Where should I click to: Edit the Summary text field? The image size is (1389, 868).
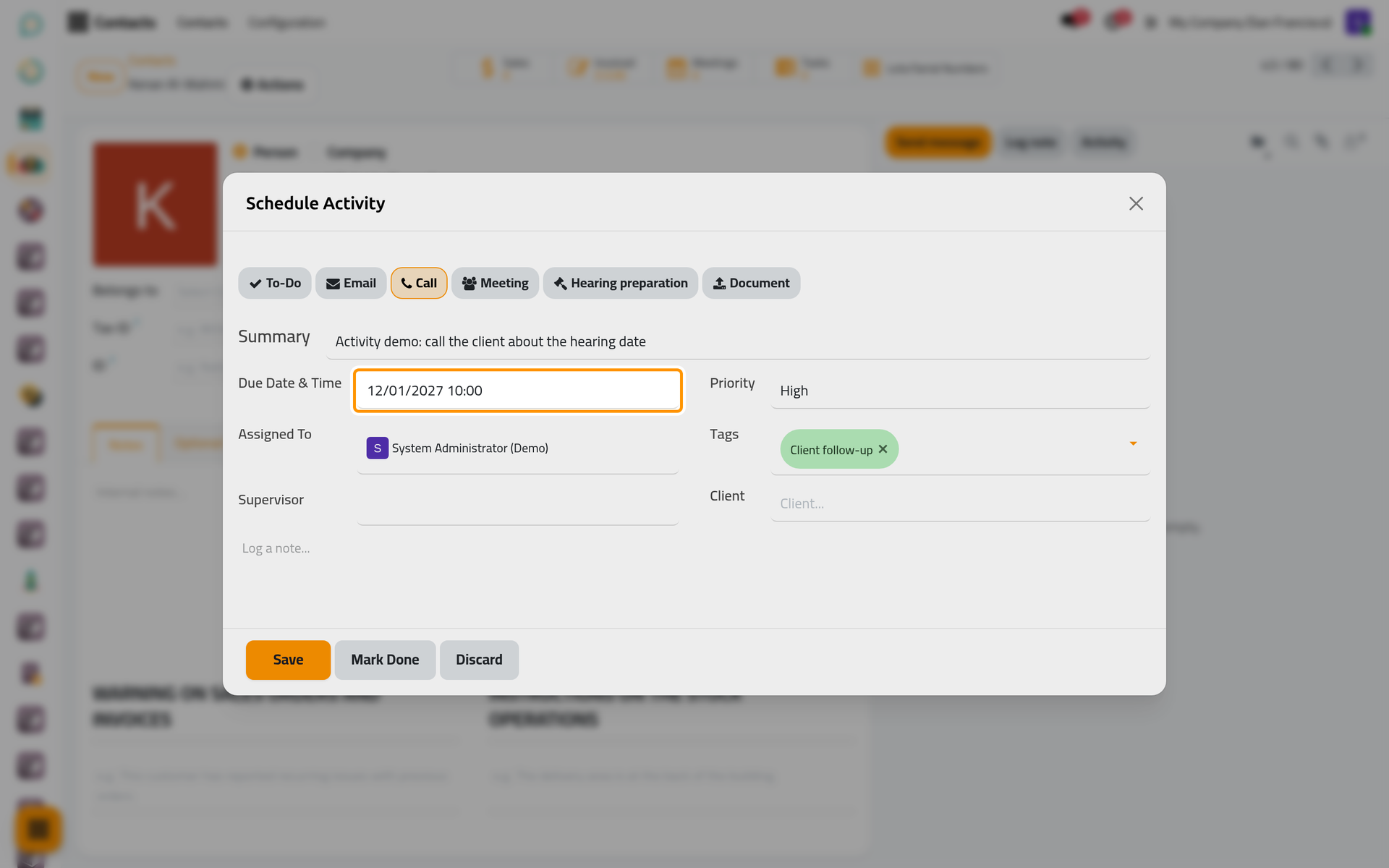click(738, 341)
